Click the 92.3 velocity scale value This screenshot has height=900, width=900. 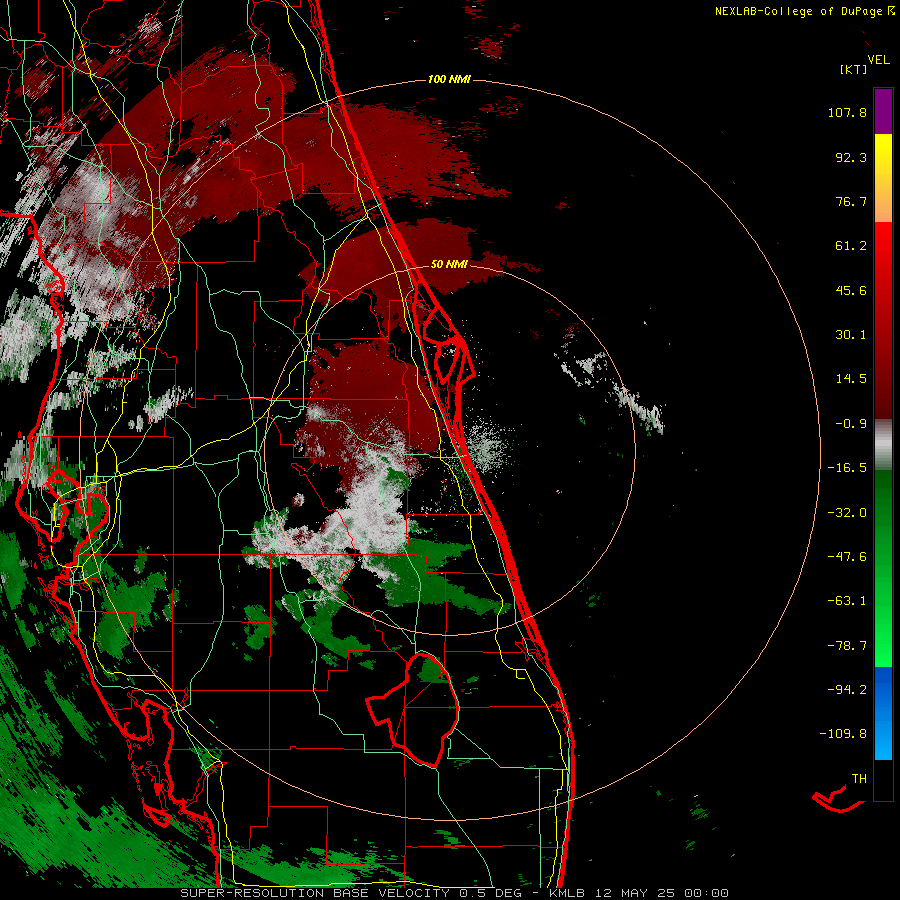point(851,157)
